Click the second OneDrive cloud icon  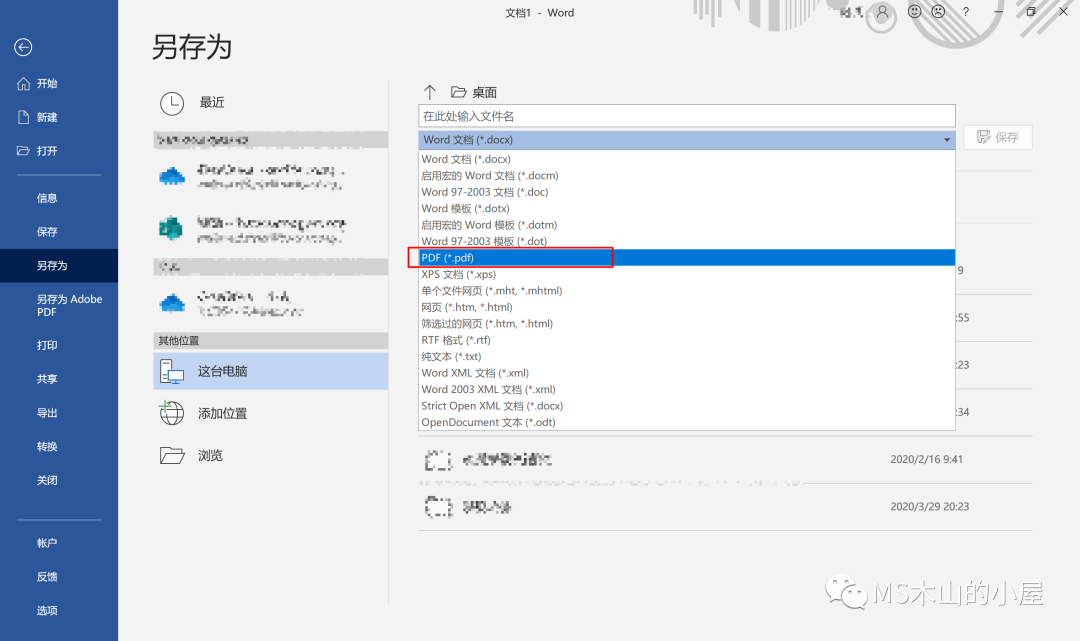172,303
